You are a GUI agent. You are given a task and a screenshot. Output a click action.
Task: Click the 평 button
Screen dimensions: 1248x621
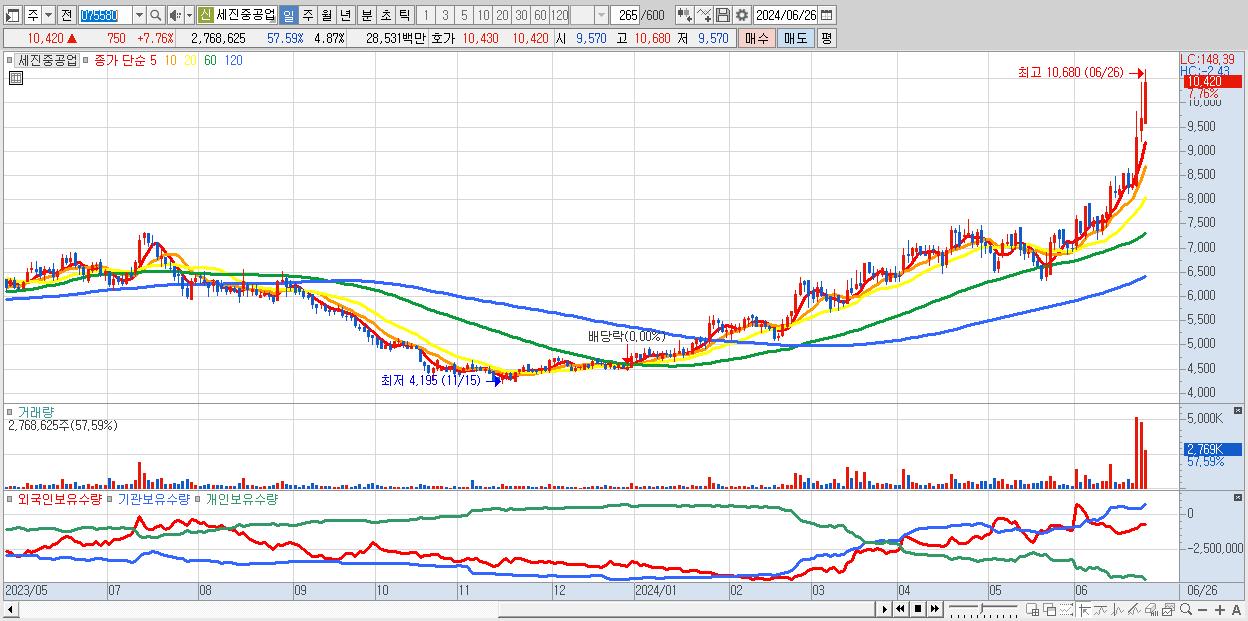826,38
